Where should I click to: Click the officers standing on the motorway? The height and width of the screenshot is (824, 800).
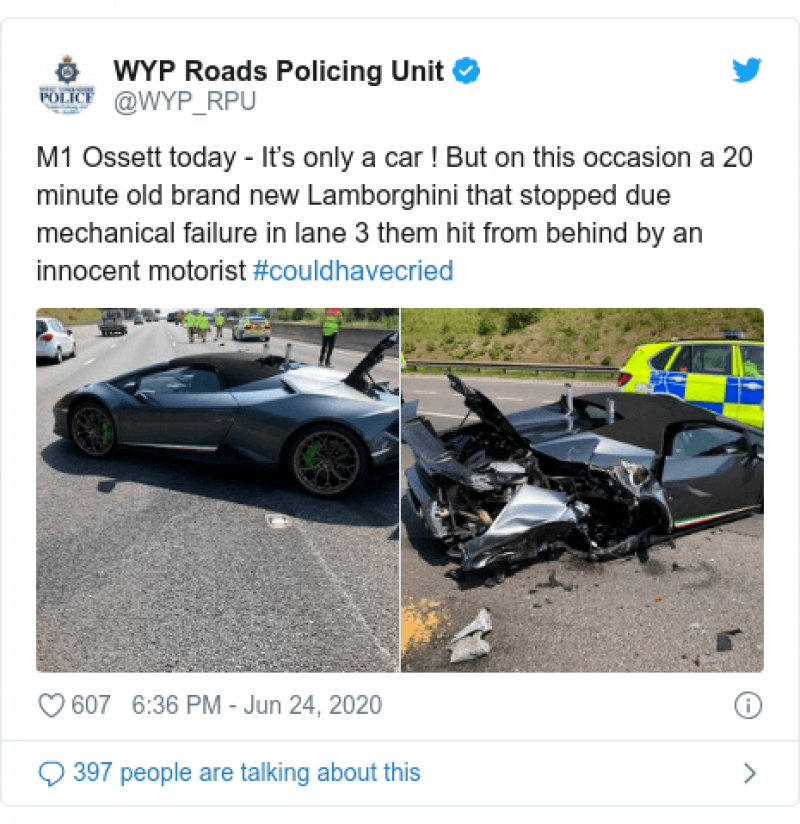[203, 325]
